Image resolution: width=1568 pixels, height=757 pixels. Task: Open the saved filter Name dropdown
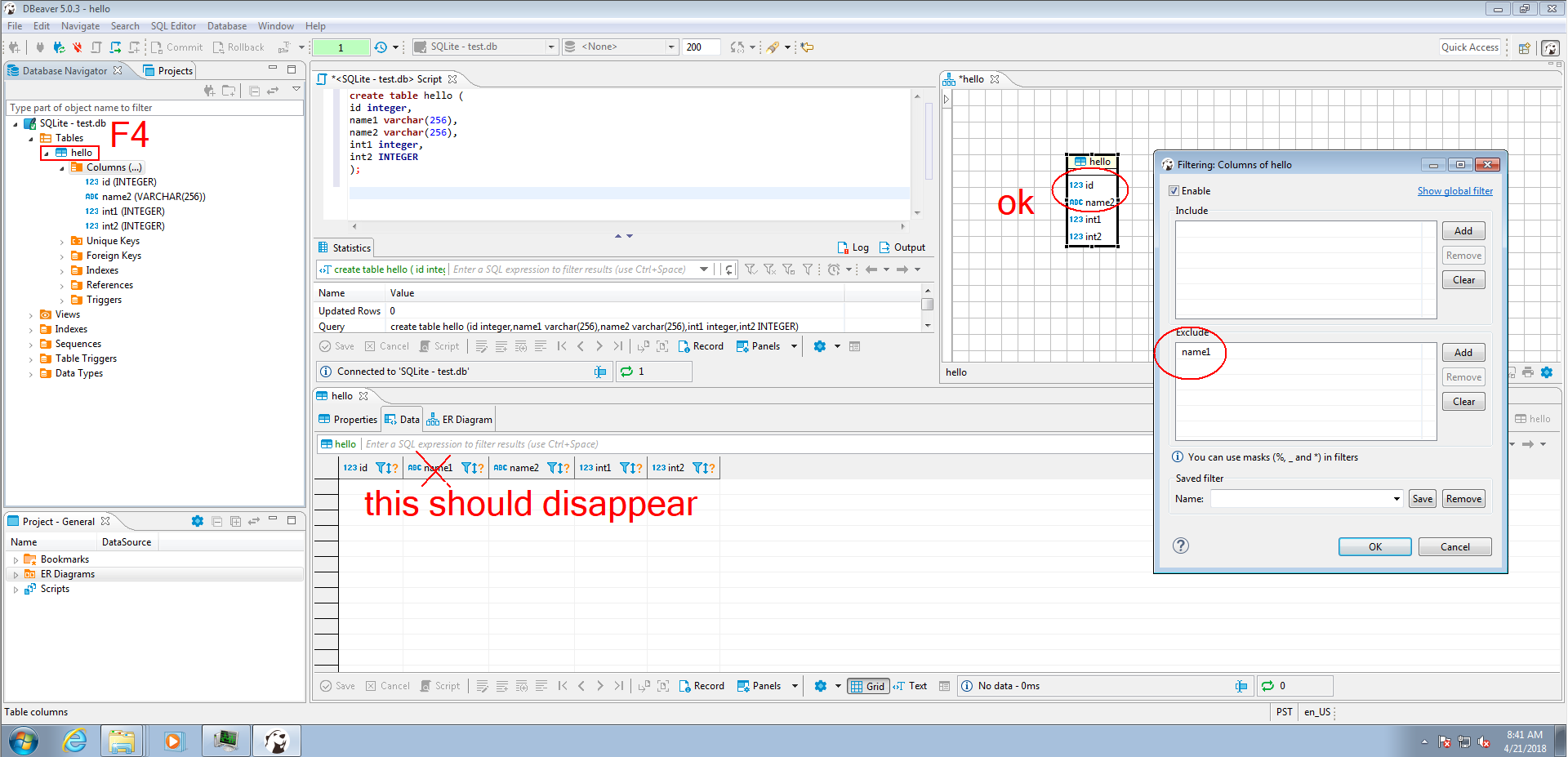(1396, 499)
